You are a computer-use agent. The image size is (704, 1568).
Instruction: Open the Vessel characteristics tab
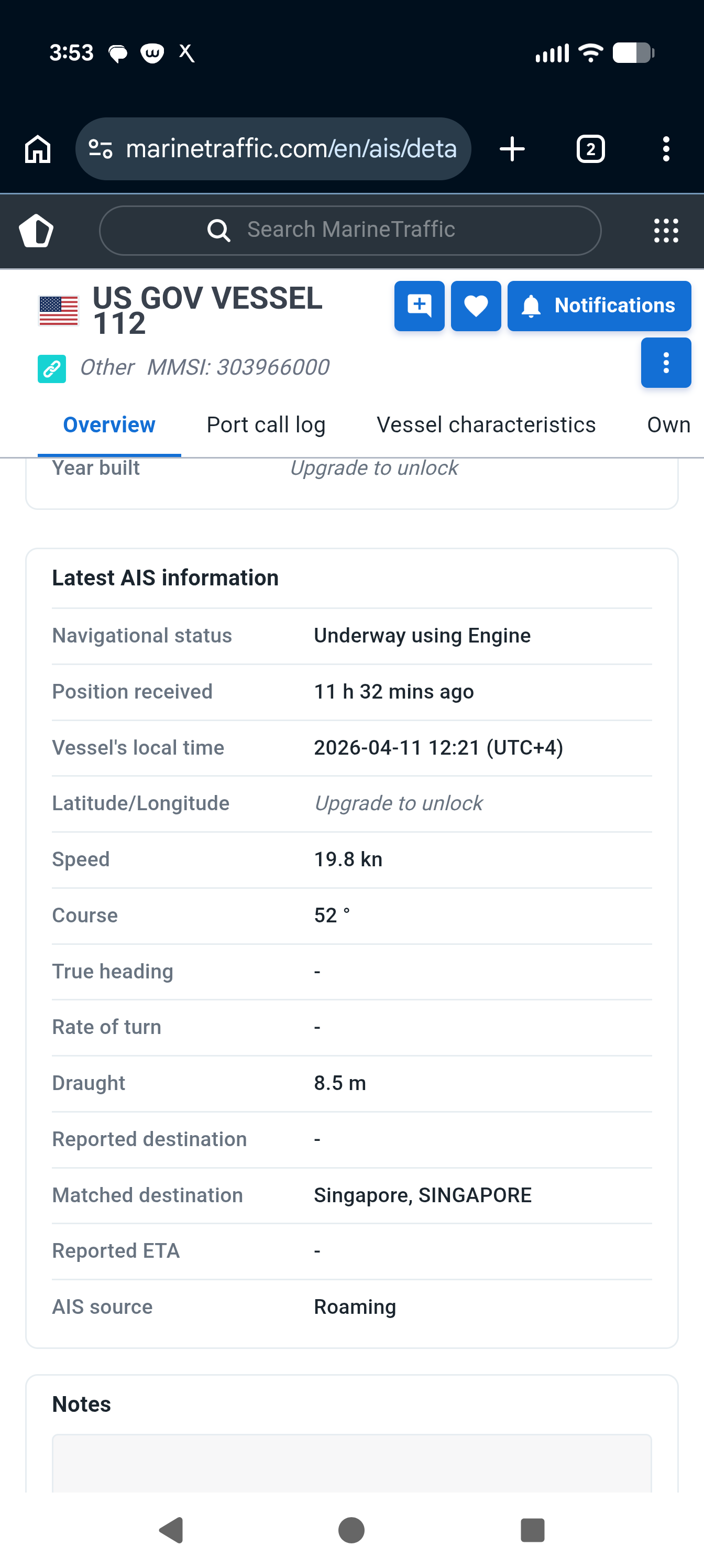(486, 425)
